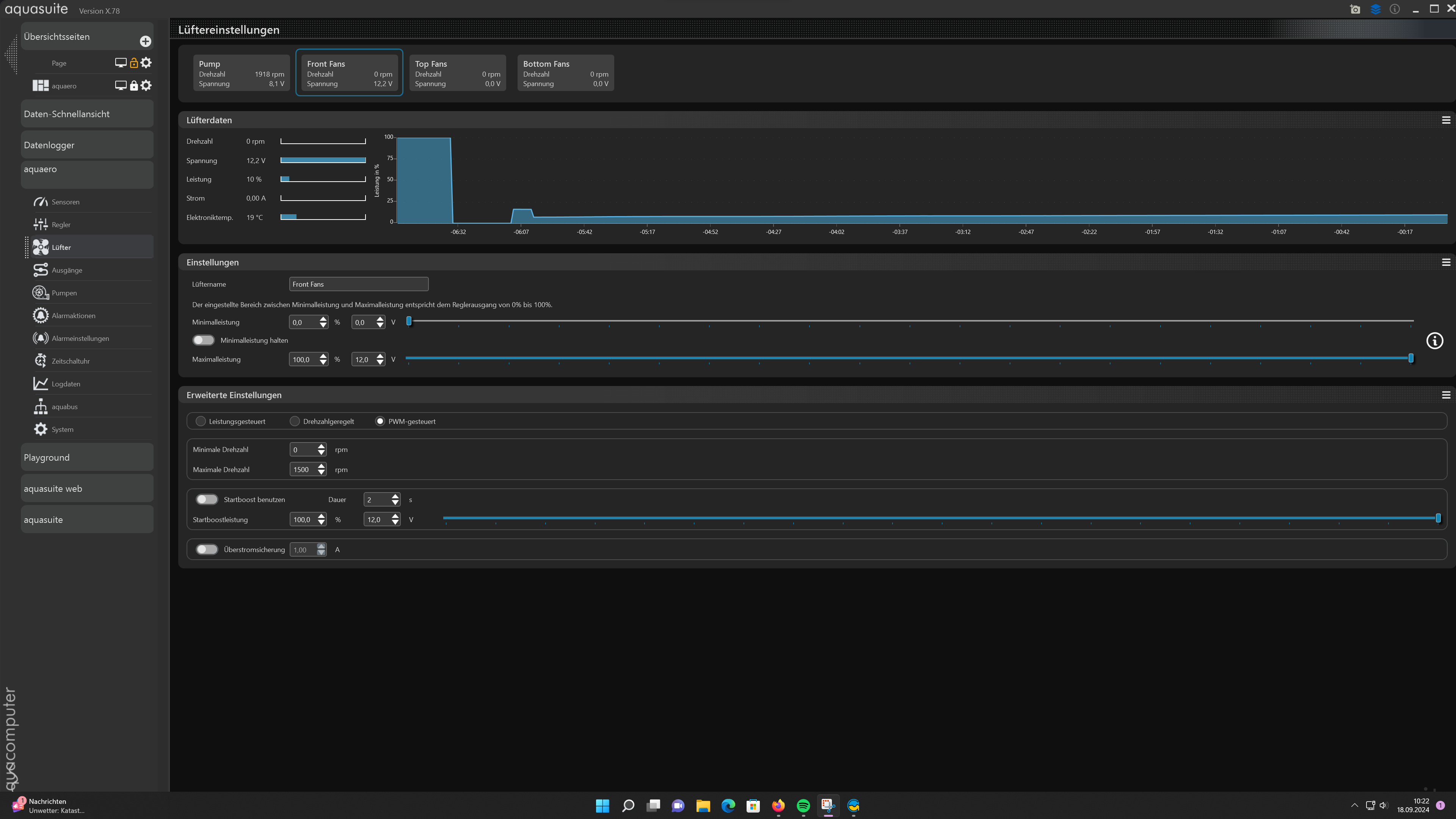Select the Drehzahlgeregelt radio button

(295, 421)
